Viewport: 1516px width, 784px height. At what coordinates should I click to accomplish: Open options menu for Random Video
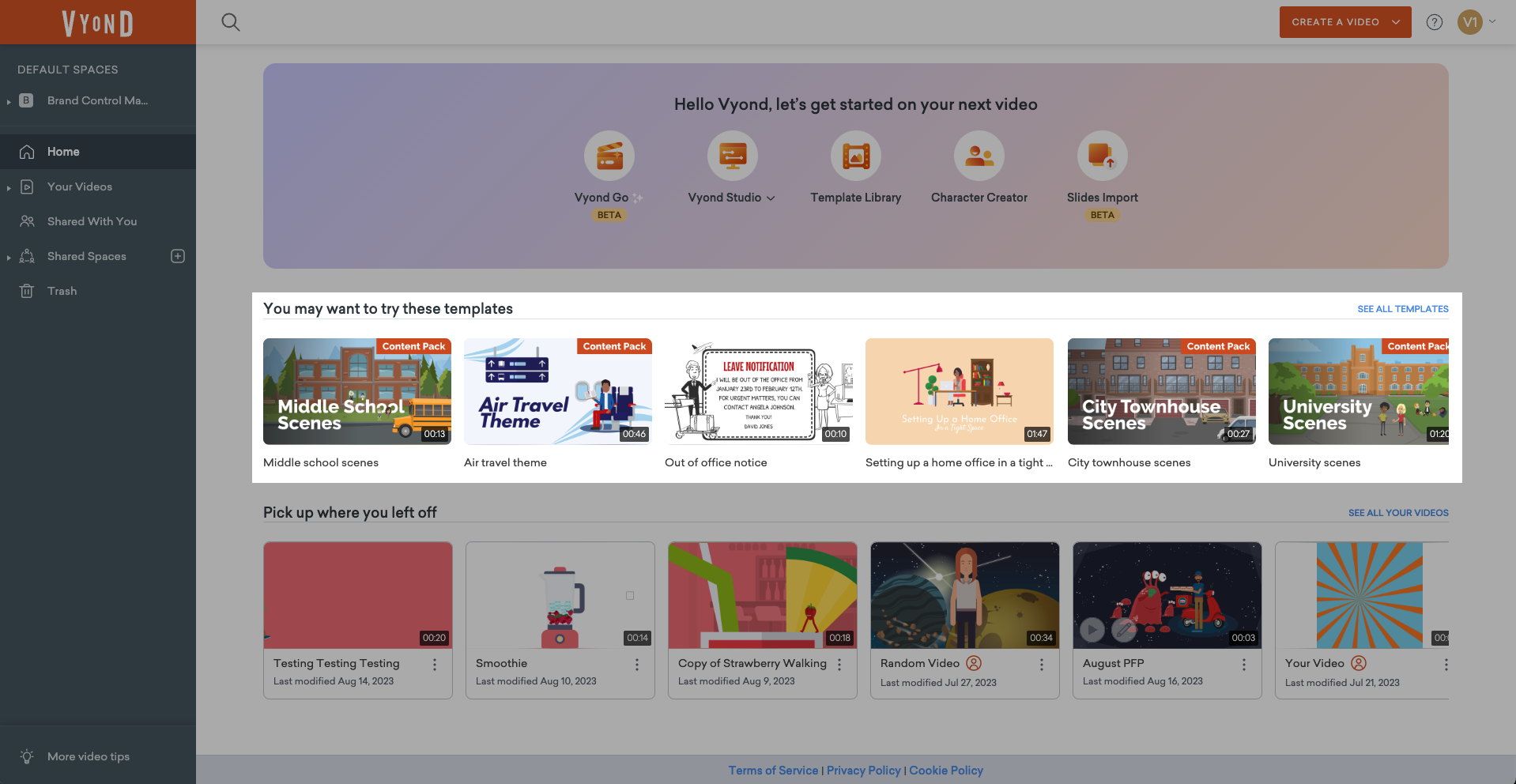click(1042, 665)
